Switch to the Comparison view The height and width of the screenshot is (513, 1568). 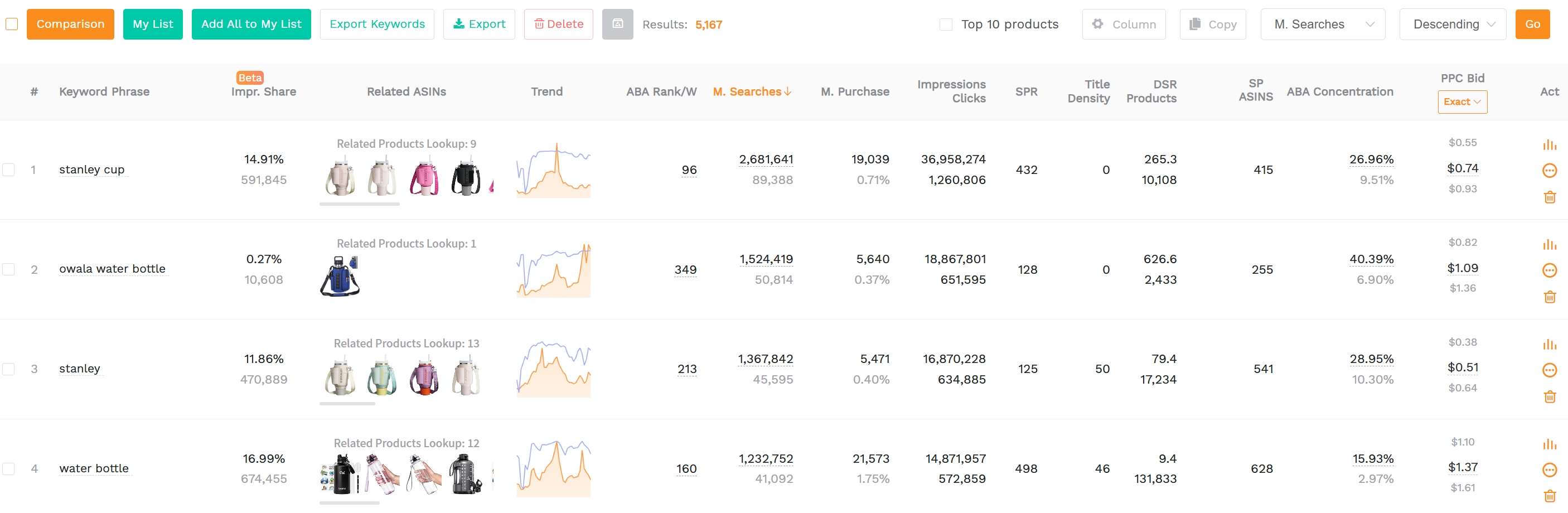[x=70, y=25]
